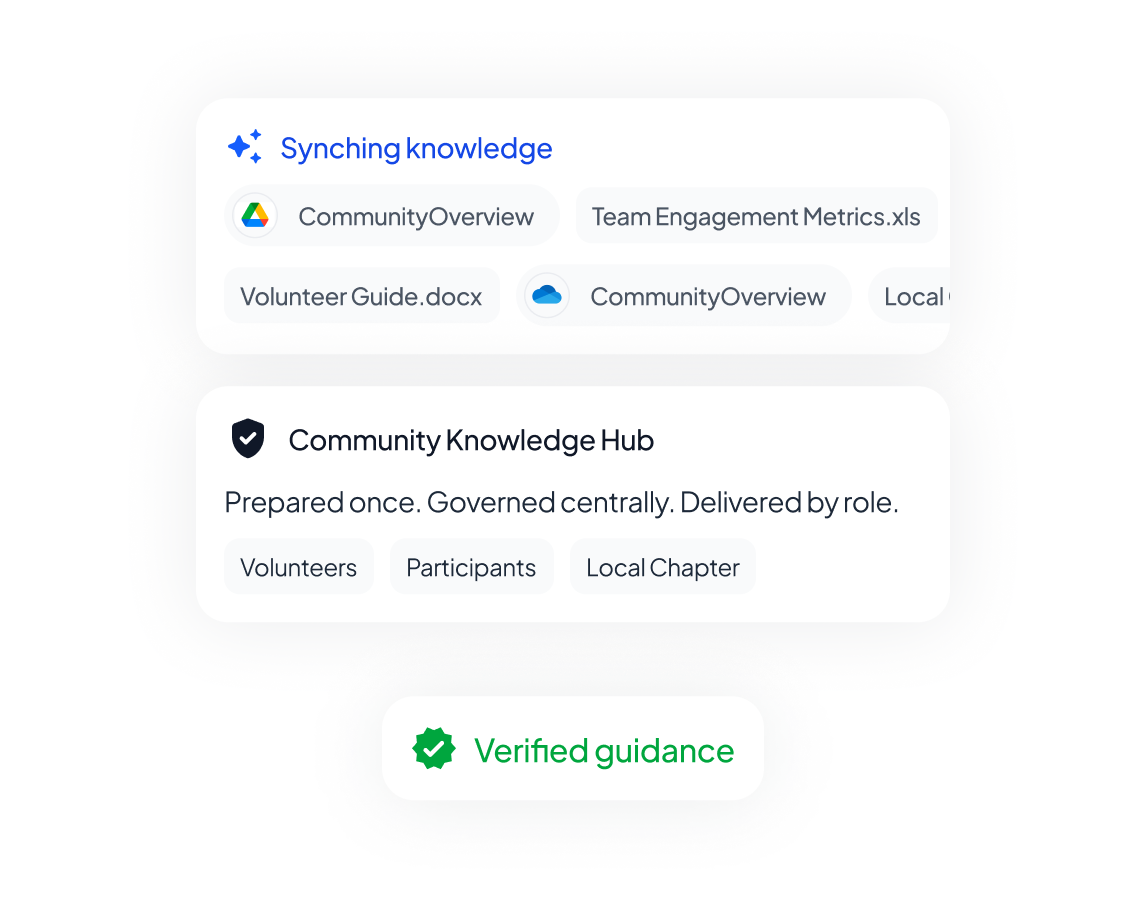Open the Team Engagement Metrics.xls file chip
This screenshot has height=900, width=1144.
[x=756, y=217]
